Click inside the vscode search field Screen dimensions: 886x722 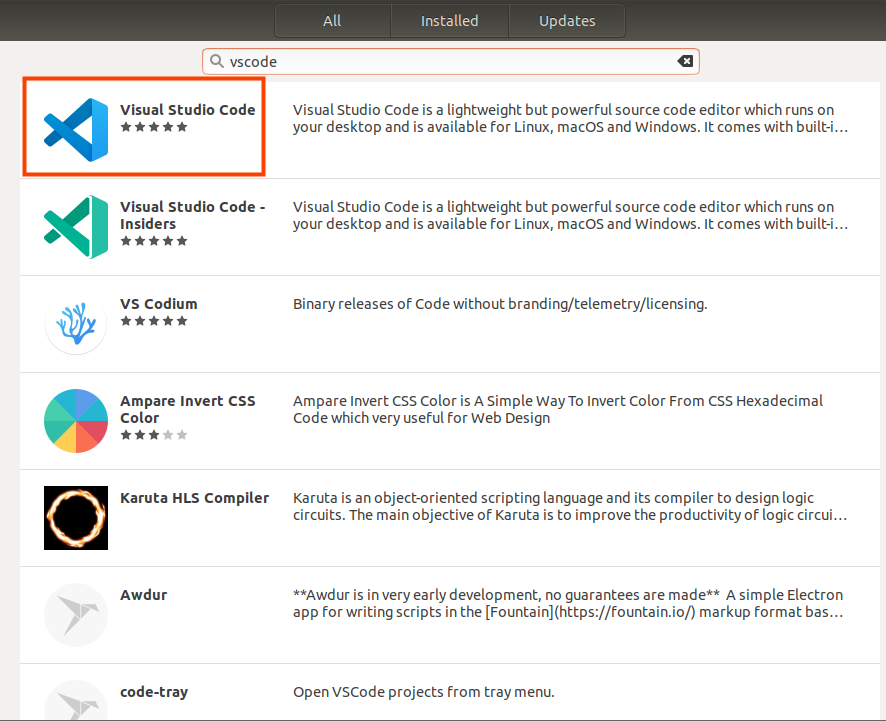click(x=450, y=61)
